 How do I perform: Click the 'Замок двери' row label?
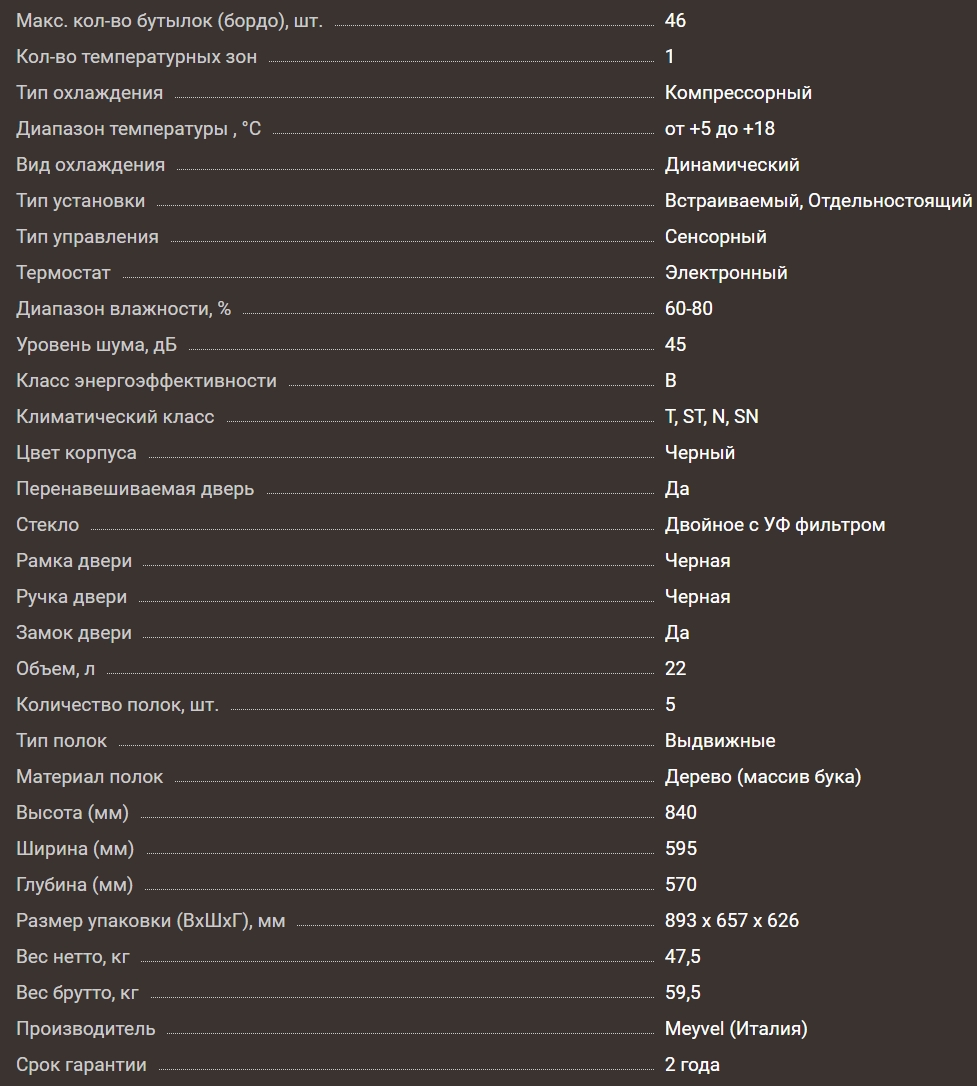click(74, 633)
